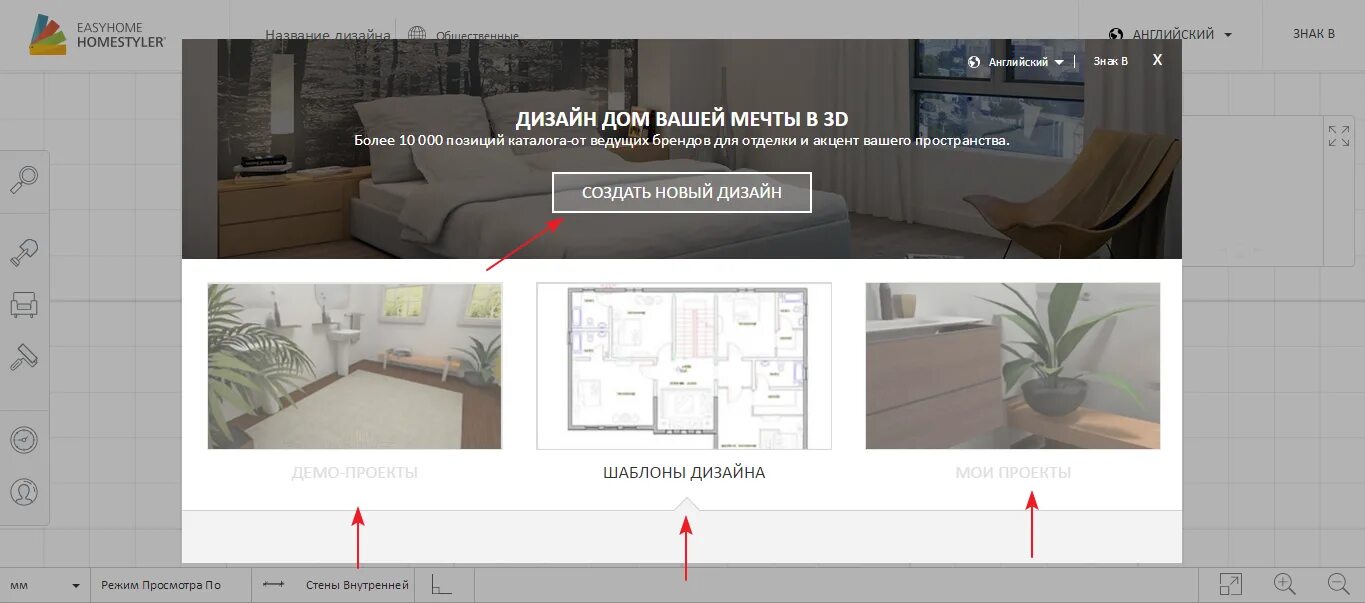Image resolution: width=1365 pixels, height=603 pixels.
Task: Open the paint roller decoration tool
Action: tap(25, 357)
